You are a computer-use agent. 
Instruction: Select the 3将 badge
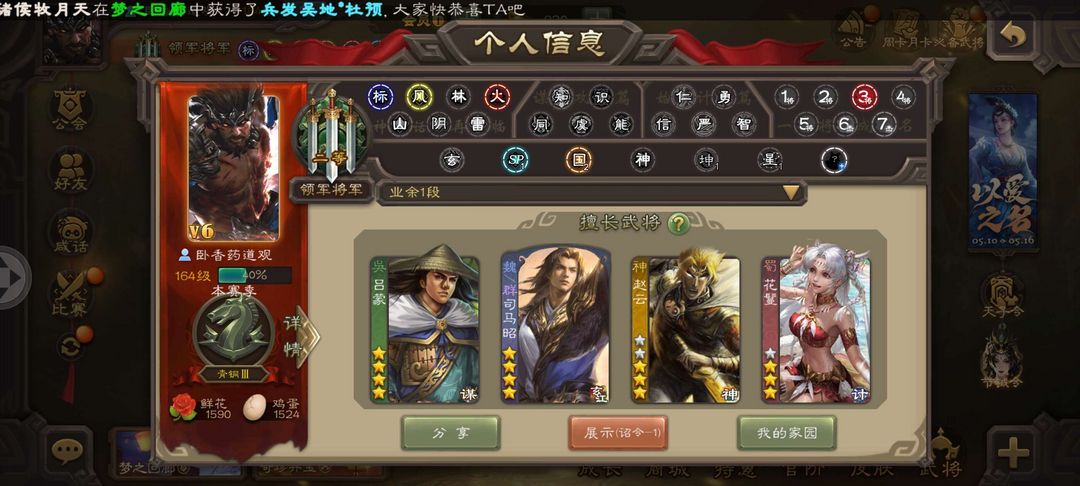(x=864, y=98)
